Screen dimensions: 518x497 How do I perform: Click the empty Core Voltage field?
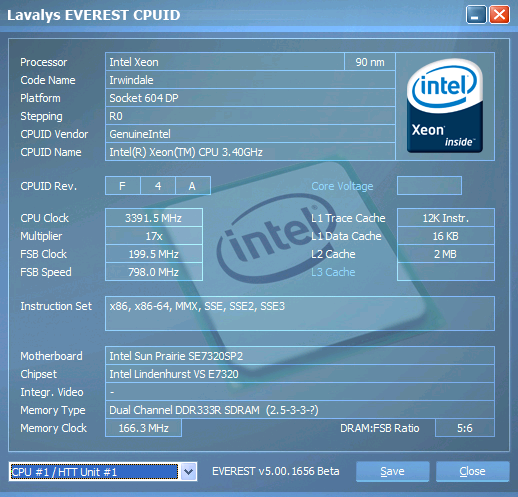pyautogui.click(x=429, y=186)
